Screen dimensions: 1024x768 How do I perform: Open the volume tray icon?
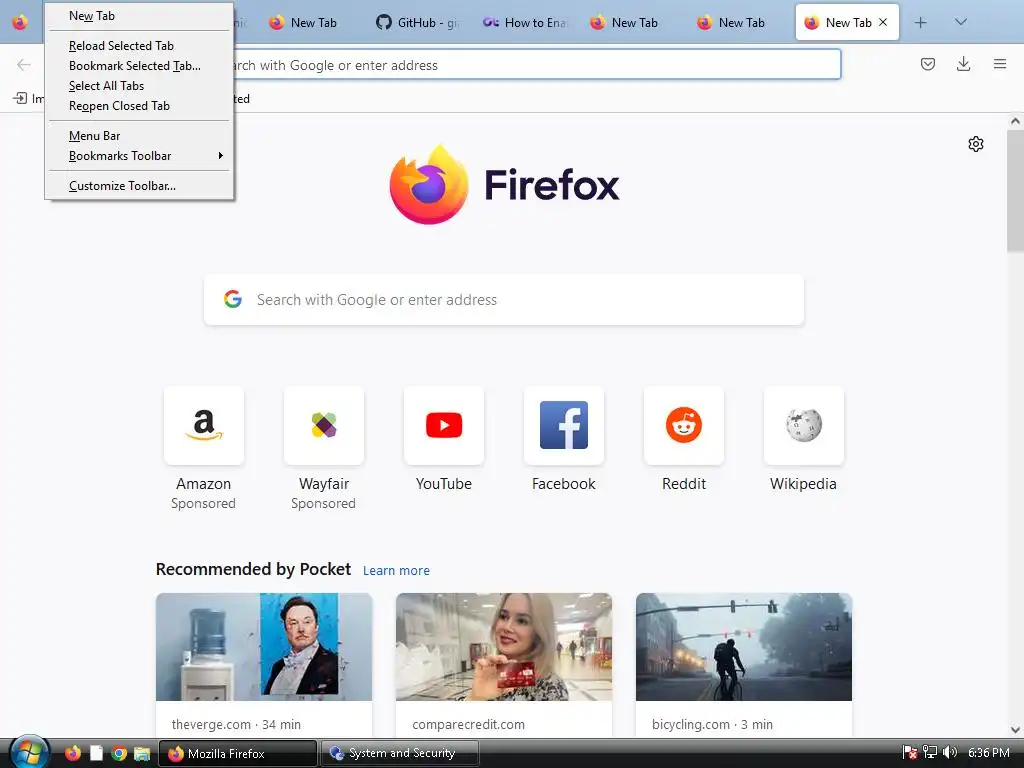point(950,753)
